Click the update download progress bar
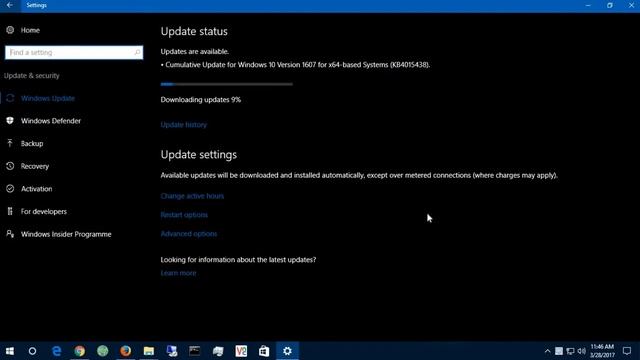 [x=227, y=84]
